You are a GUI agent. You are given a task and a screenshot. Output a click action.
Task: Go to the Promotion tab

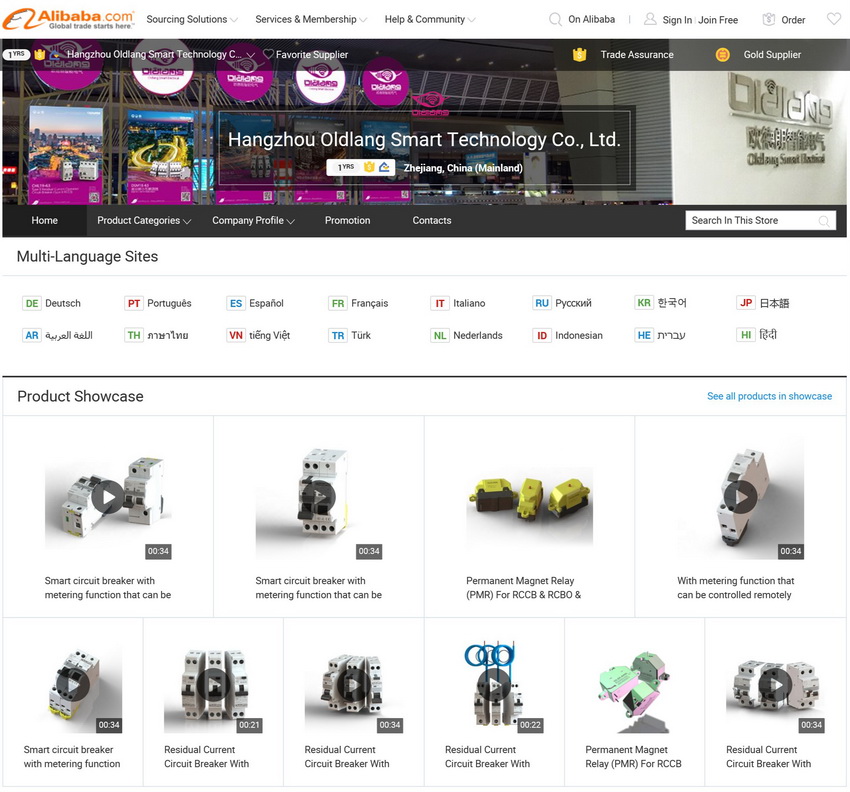click(x=347, y=221)
